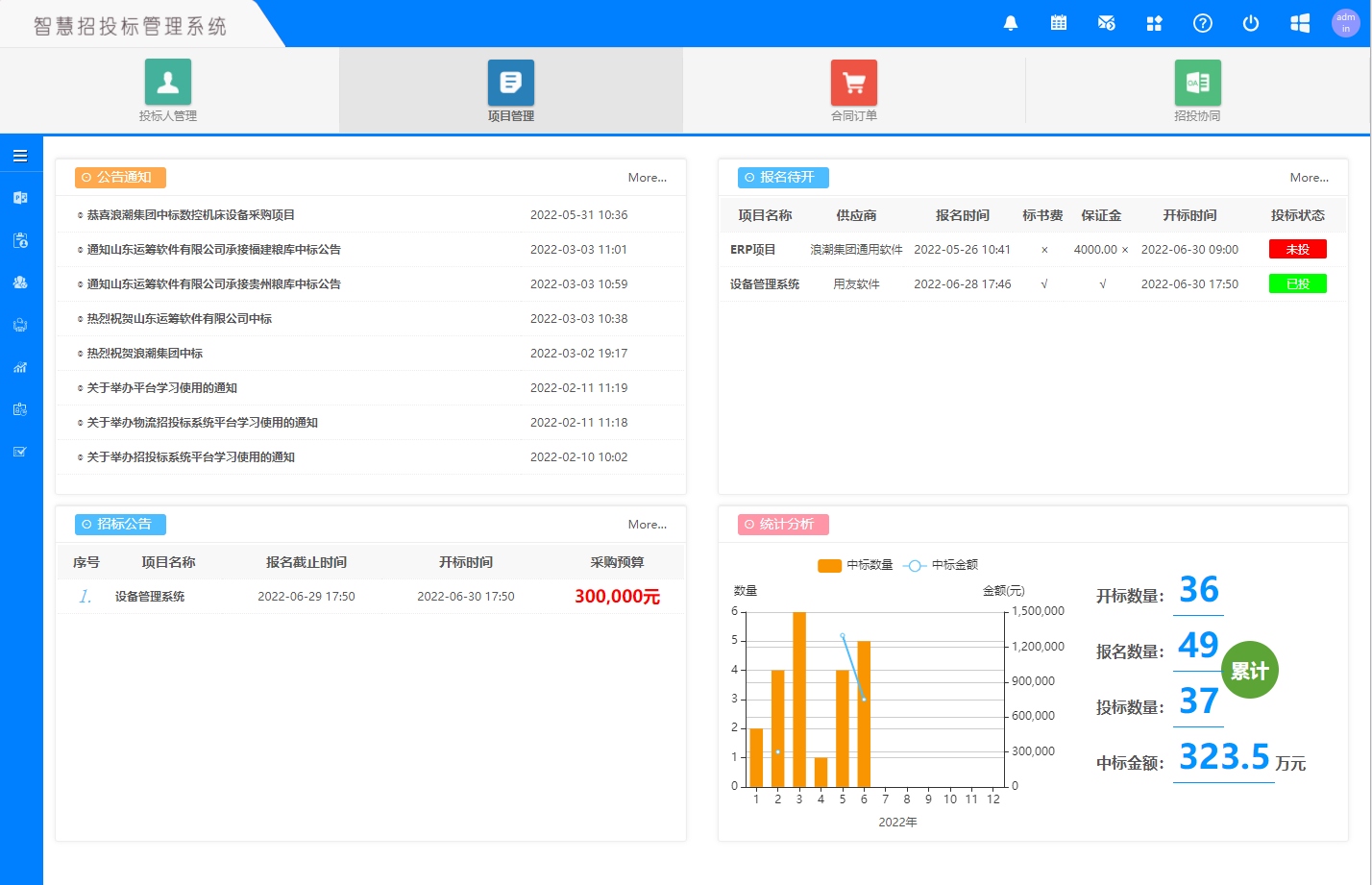Click the 投标数量 value 37
Image resolution: width=1372 pixels, height=885 pixels.
(1199, 701)
